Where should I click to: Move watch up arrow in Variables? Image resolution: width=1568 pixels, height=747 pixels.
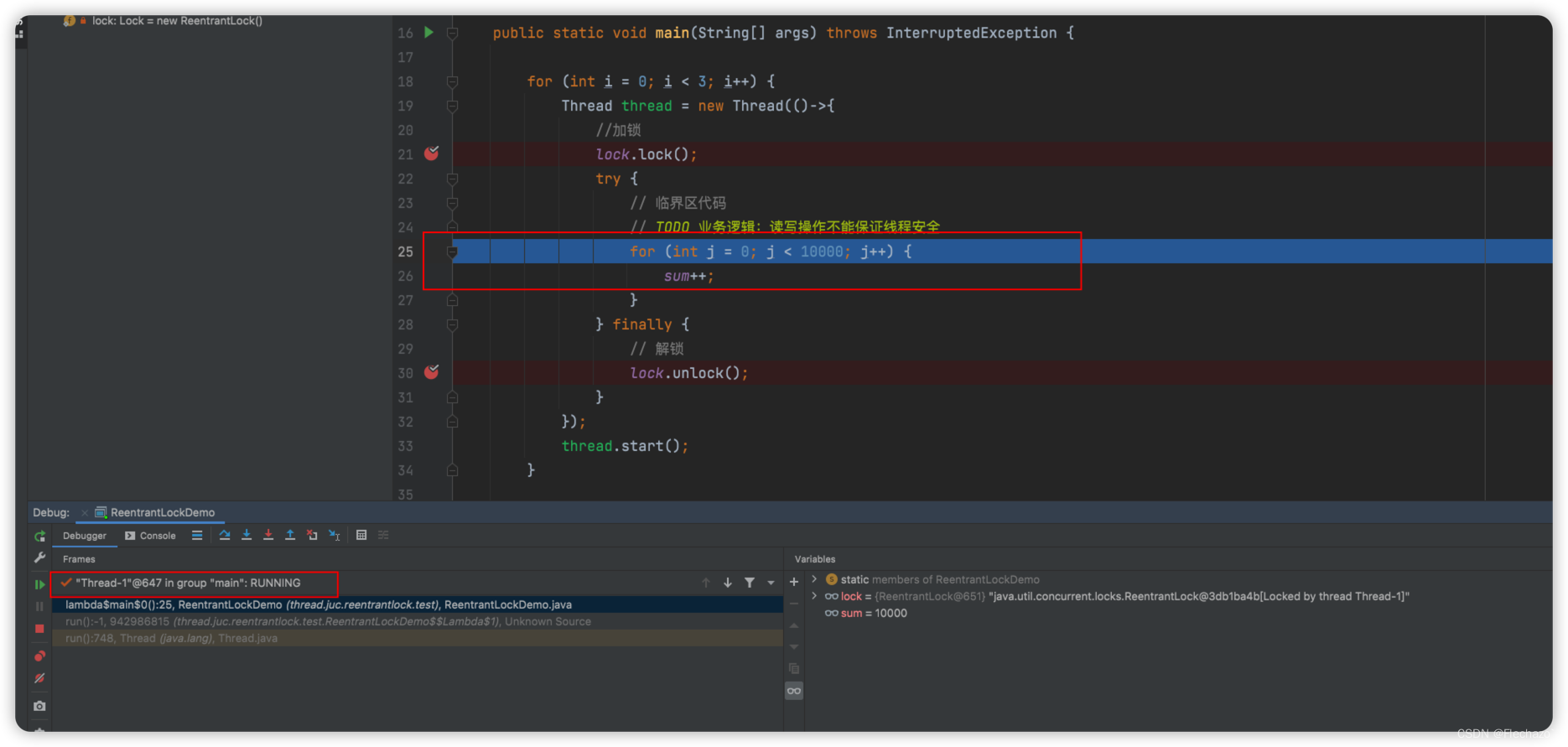(x=794, y=625)
